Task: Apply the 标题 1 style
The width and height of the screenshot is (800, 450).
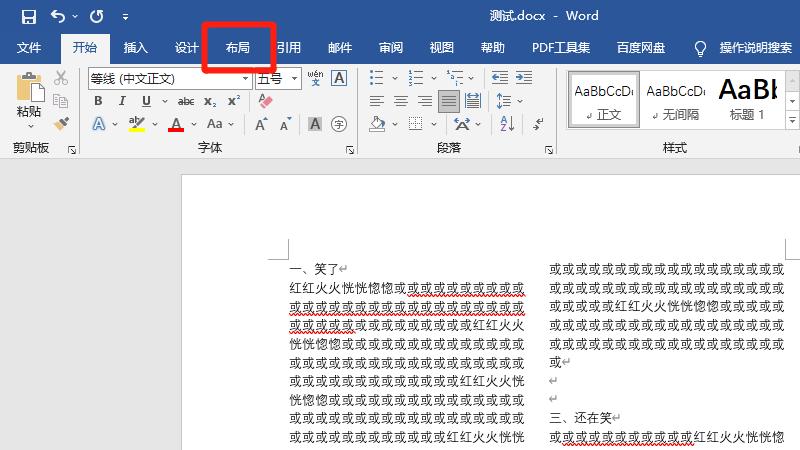Action: tap(748, 98)
